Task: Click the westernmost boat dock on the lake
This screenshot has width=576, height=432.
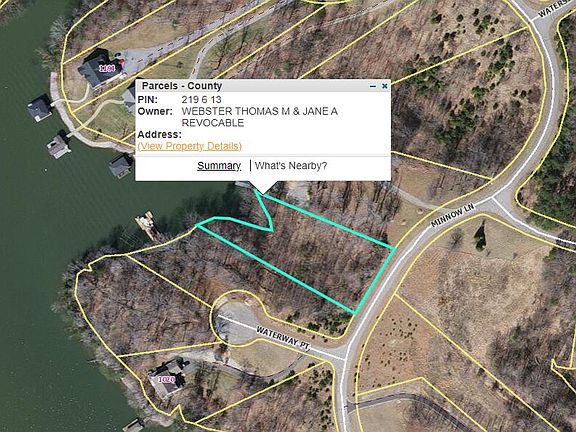Action: pyautogui.click(x=39, y=108)
